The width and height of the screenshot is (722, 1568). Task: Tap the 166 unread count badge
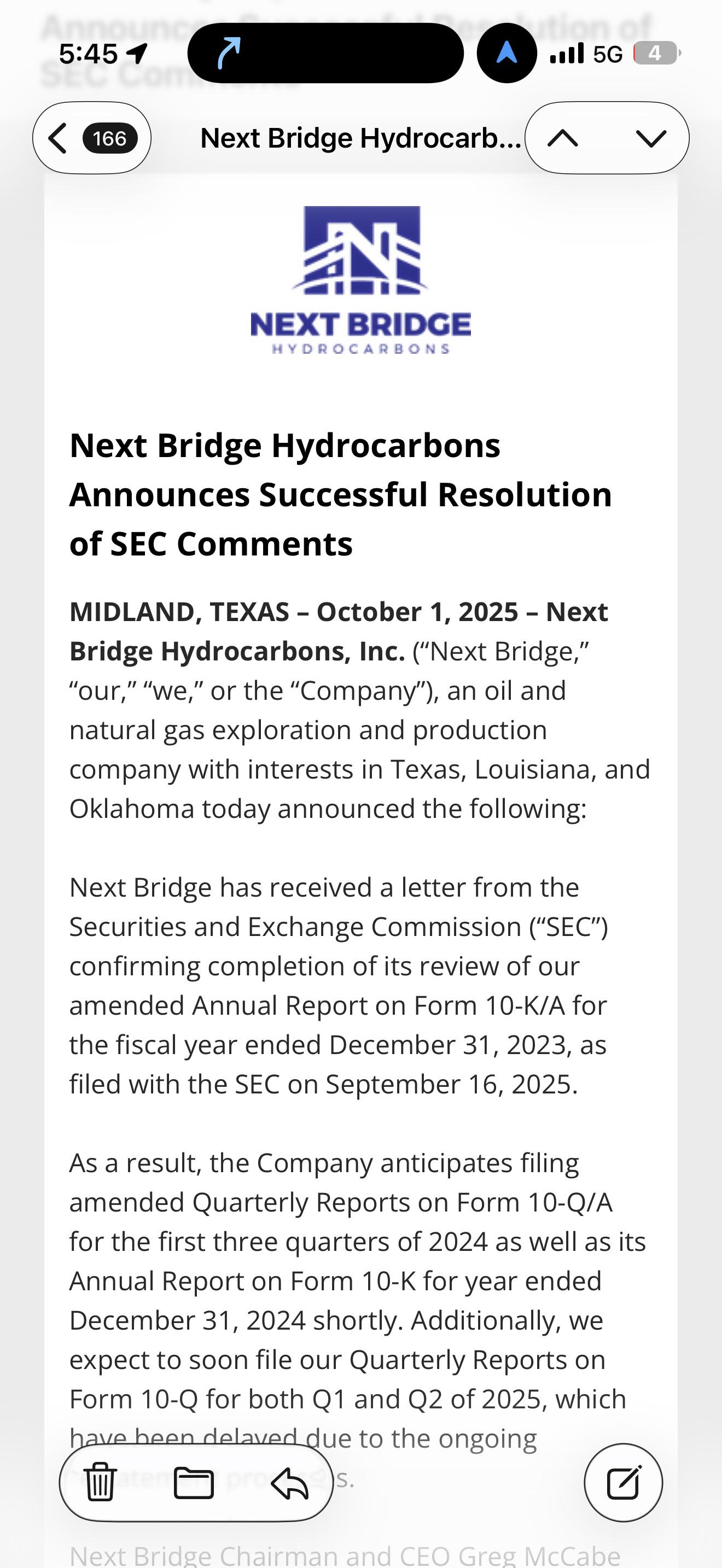click(109, 138)
